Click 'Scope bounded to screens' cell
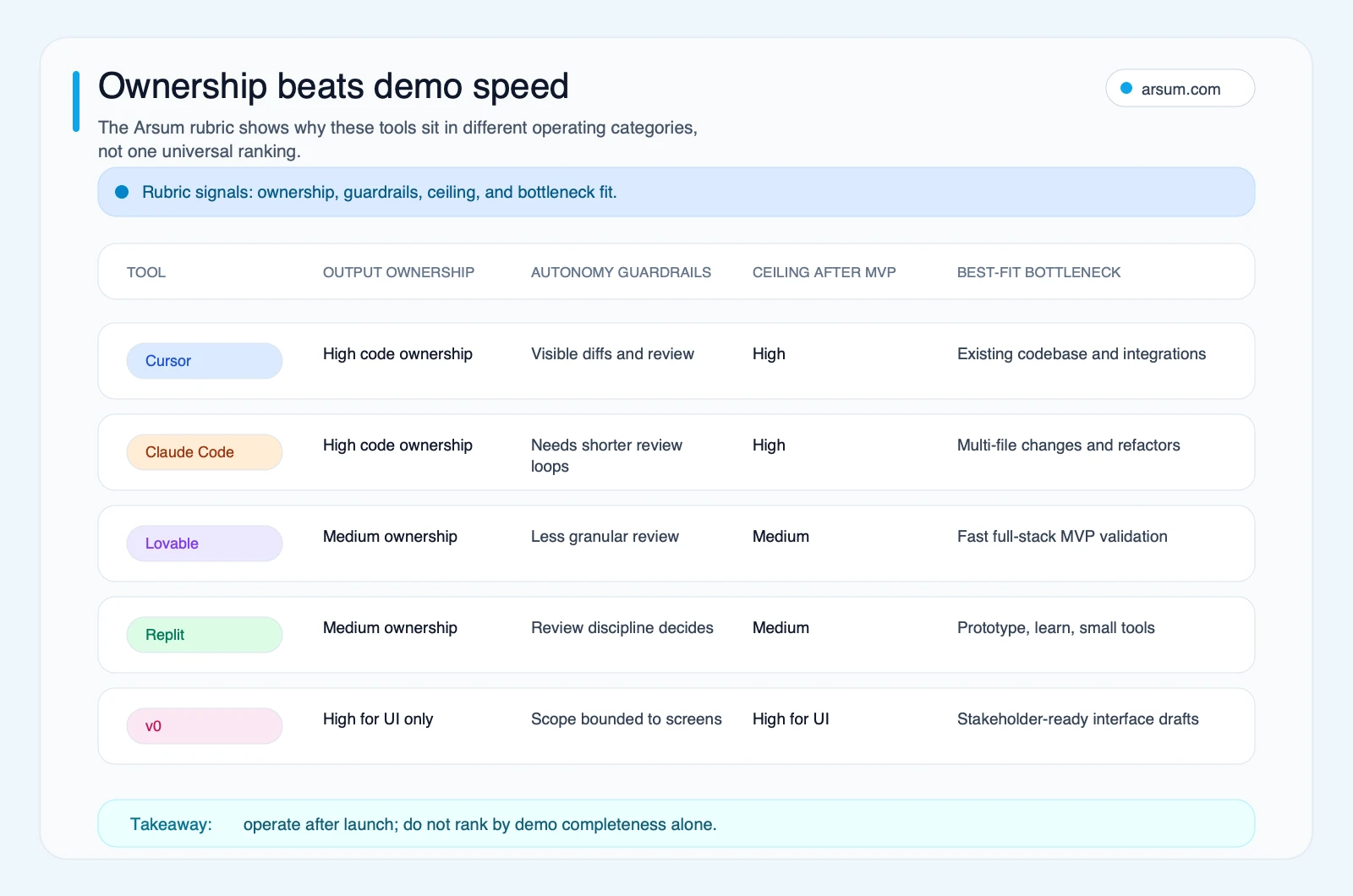This screenshot has width=1353, height=896. [x=627, y=719]
